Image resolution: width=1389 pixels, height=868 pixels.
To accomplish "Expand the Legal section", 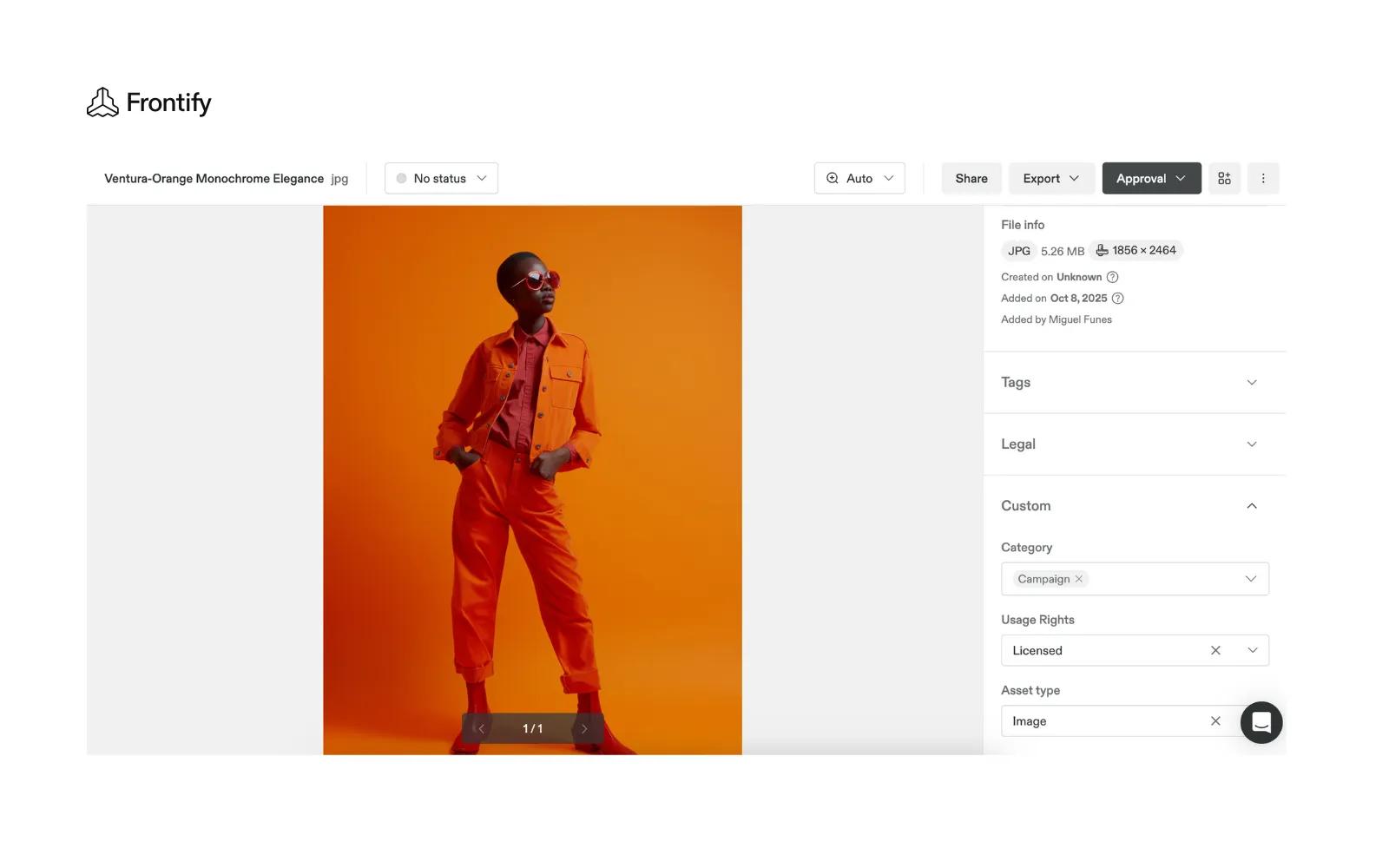I will pos(1251,444).
